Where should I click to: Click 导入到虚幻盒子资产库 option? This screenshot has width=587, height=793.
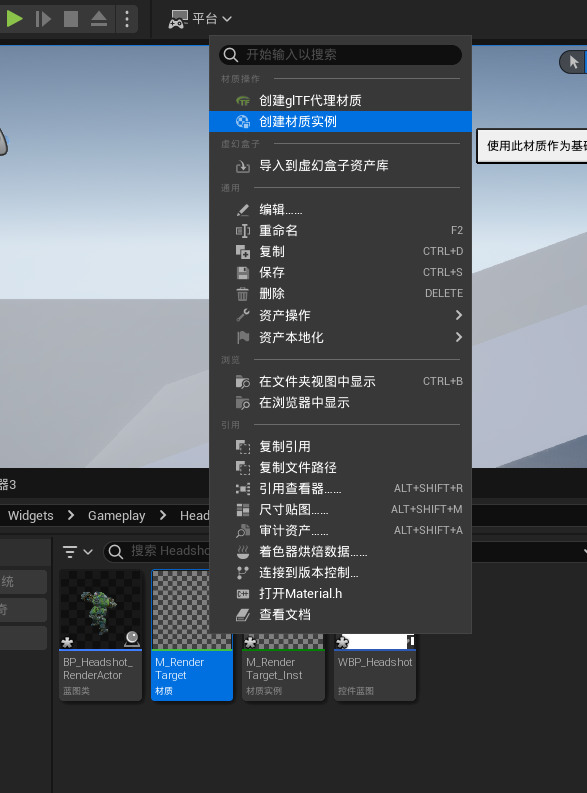pyautogui.click(x=340, y=165)
